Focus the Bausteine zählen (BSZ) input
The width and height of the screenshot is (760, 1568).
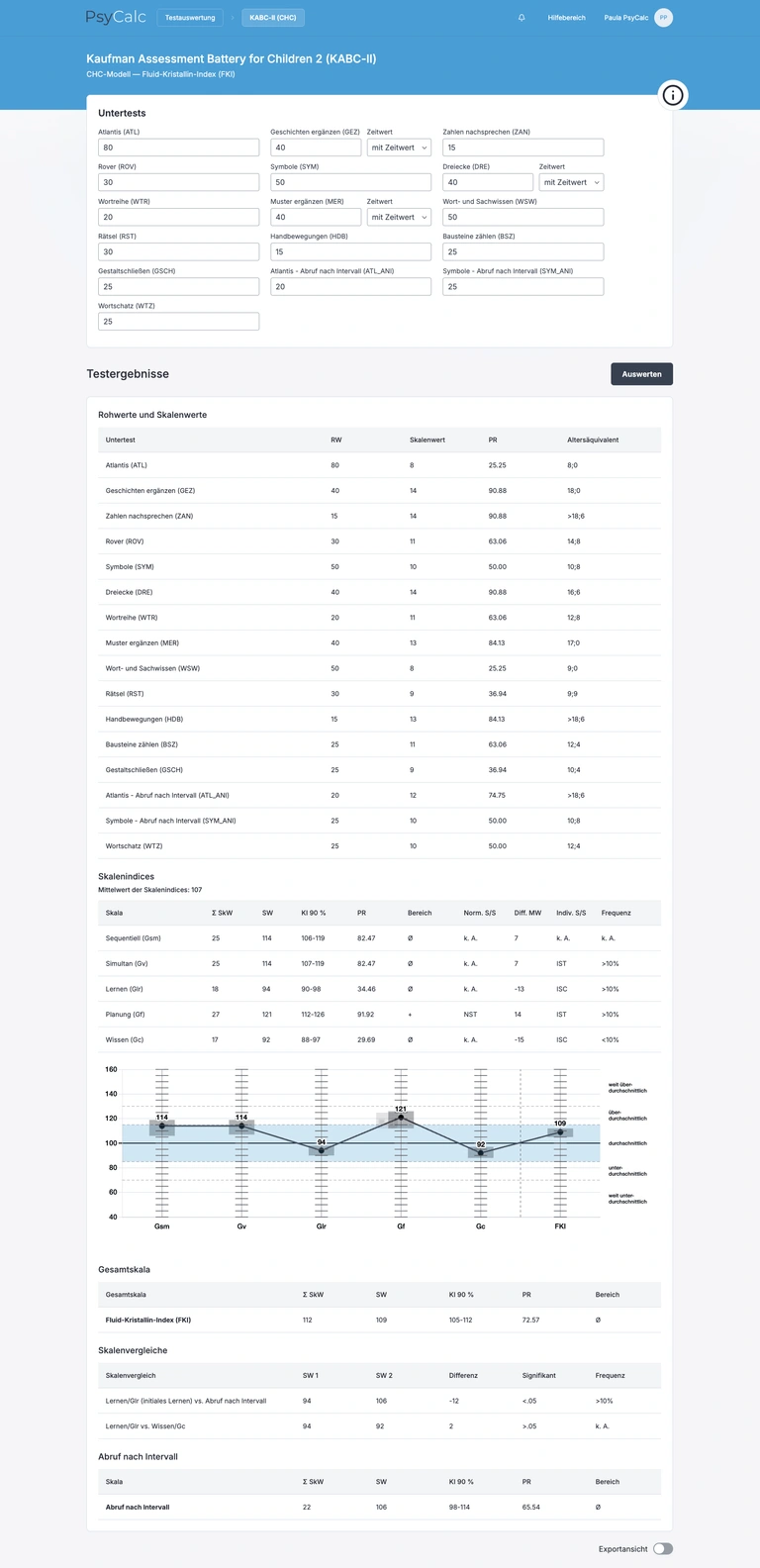tap(522, 251)
